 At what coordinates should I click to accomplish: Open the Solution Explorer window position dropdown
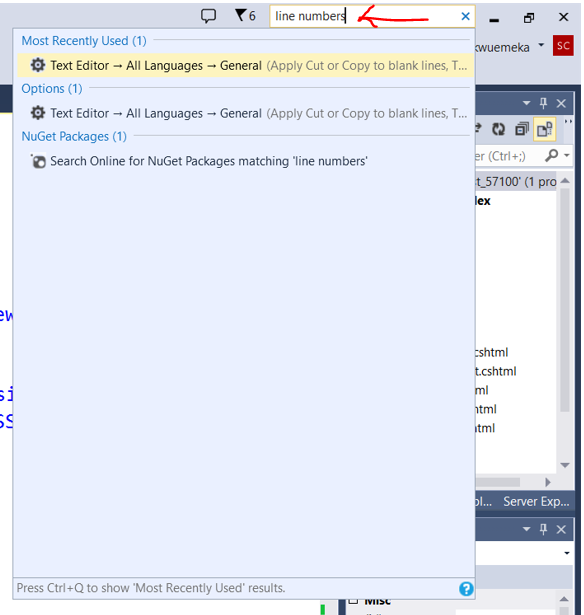[x=526, y=104]
